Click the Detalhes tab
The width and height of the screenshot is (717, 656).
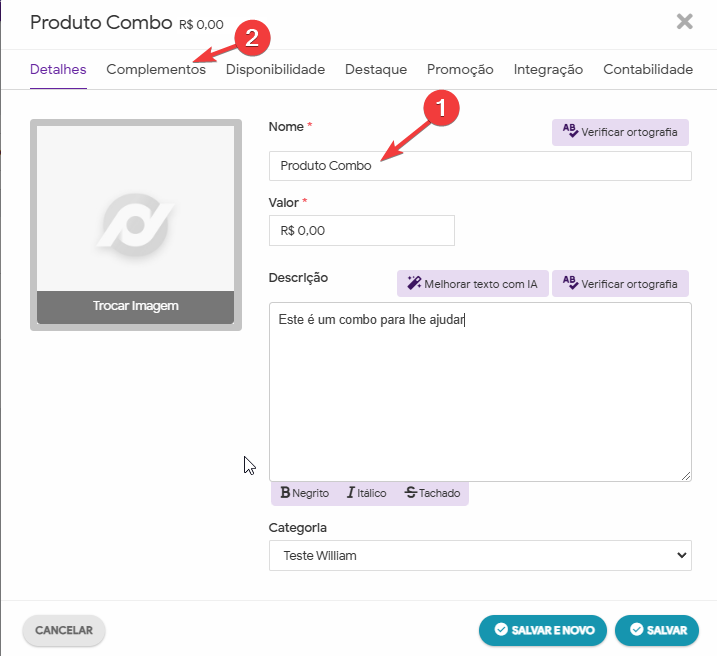click(58, 70)
